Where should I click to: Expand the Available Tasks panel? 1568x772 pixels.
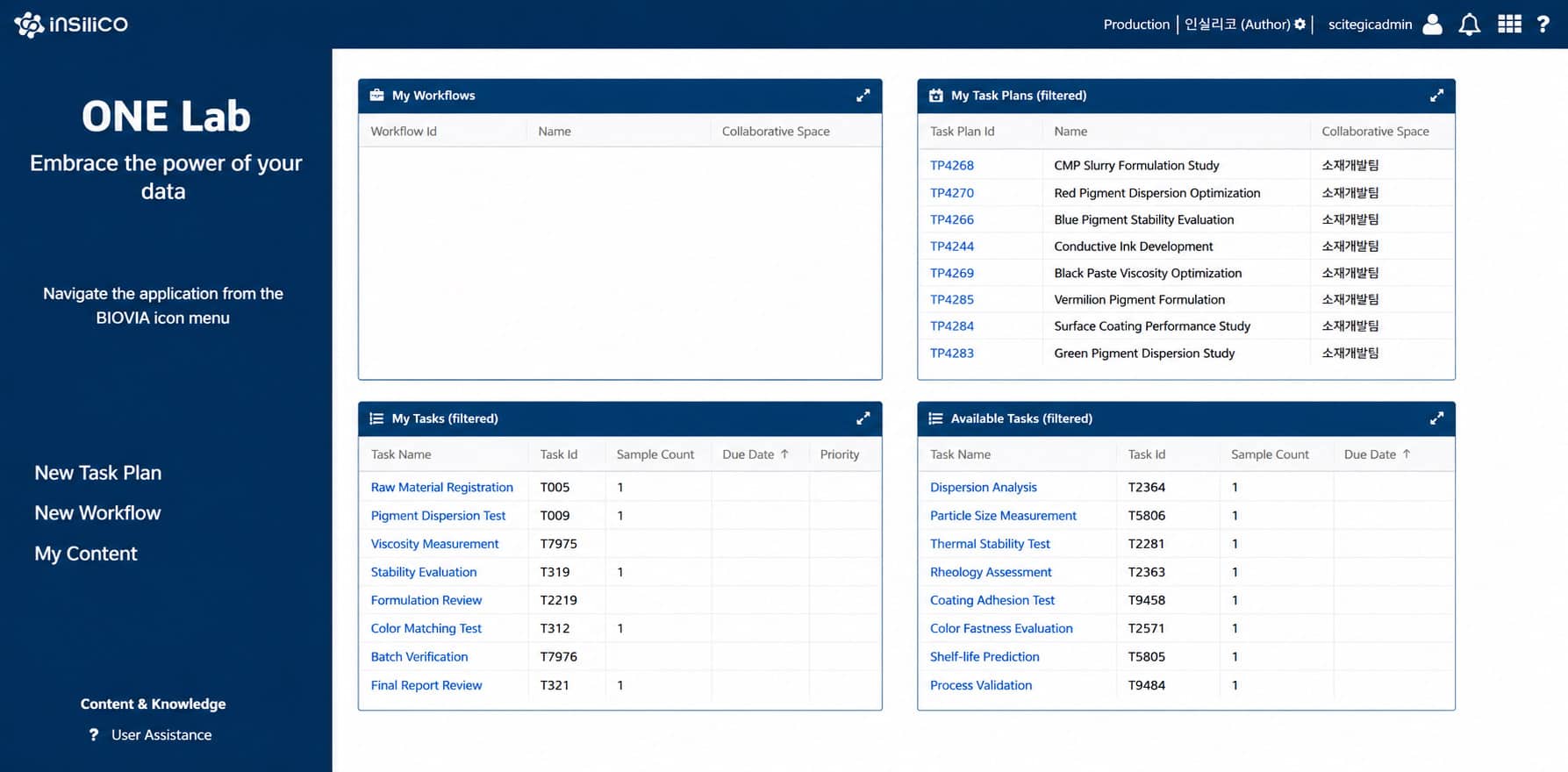[1436, 418]
